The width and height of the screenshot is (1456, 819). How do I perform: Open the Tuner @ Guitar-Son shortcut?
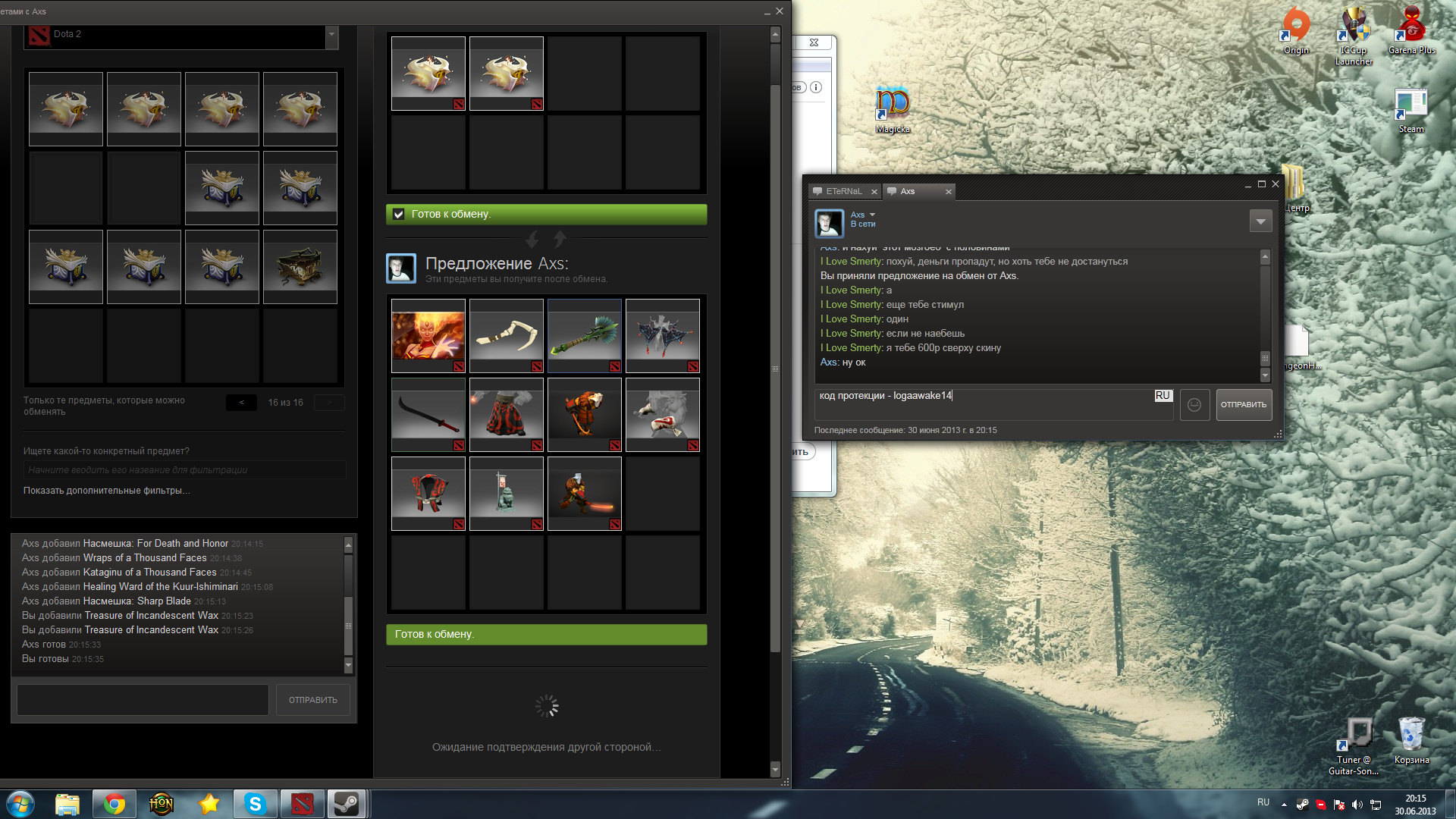pos(1354,746)
